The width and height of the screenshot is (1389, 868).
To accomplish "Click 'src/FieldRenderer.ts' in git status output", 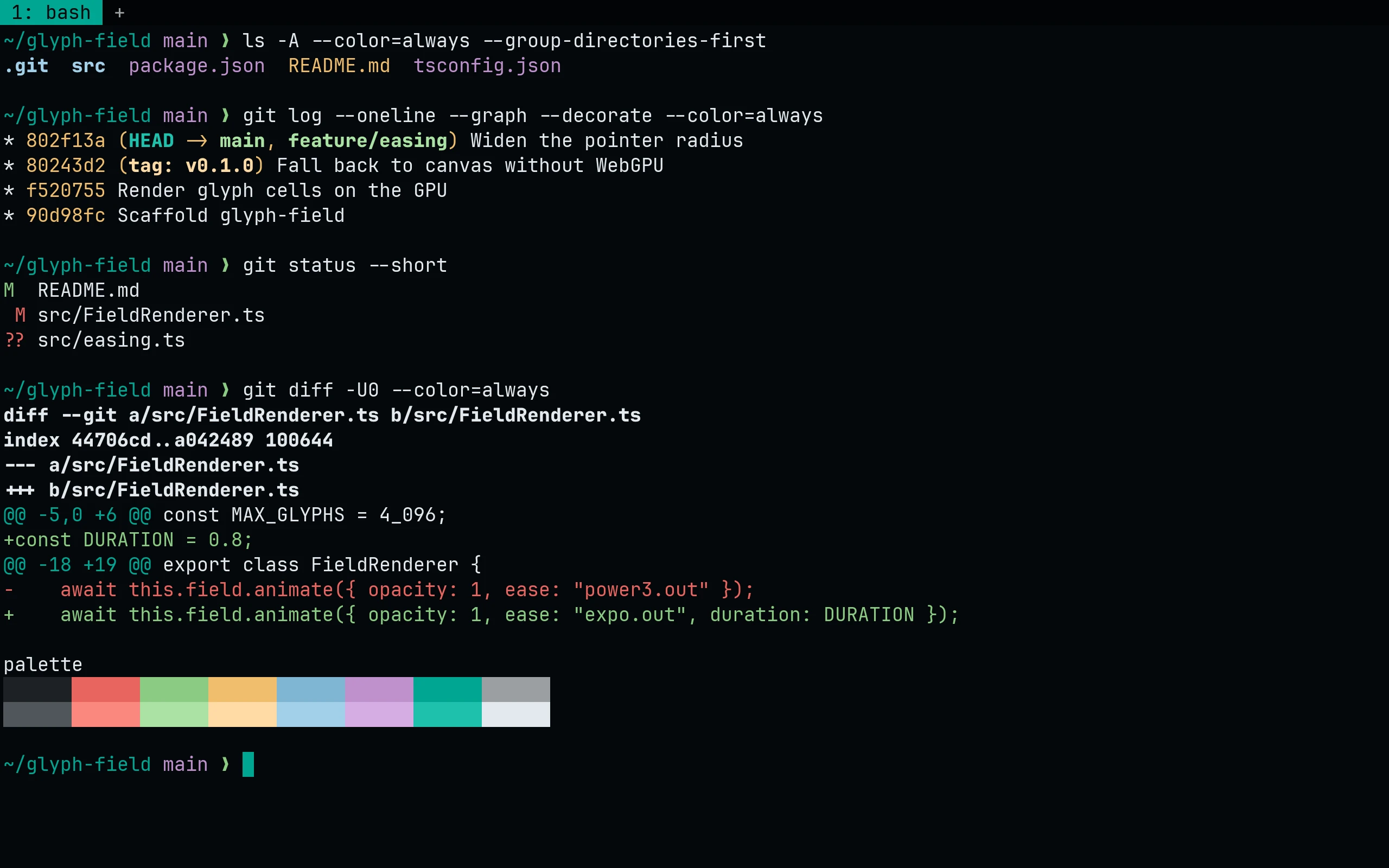I will coord(151,315).
